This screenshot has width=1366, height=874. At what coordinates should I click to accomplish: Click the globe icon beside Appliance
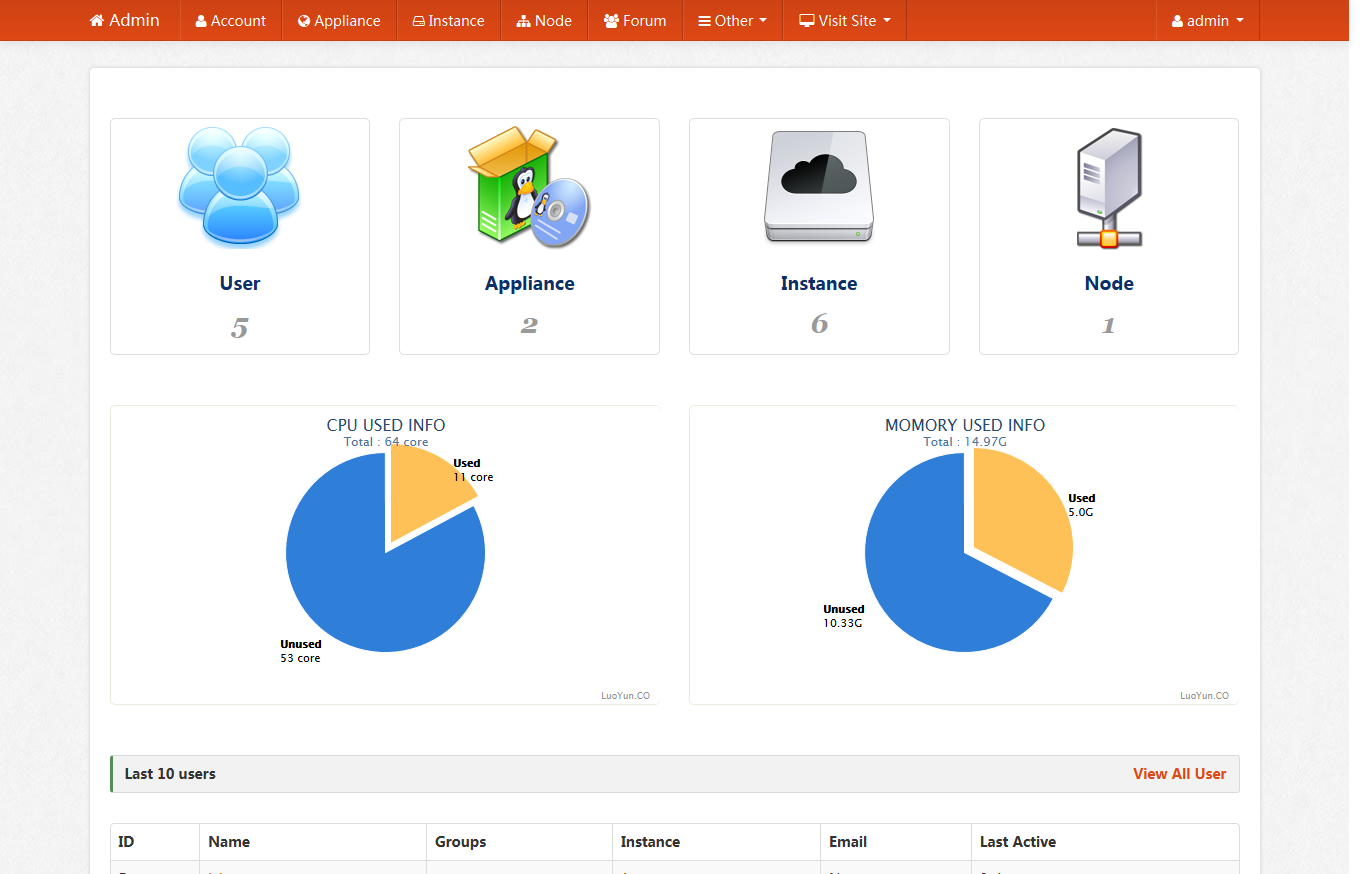point(304,21)
